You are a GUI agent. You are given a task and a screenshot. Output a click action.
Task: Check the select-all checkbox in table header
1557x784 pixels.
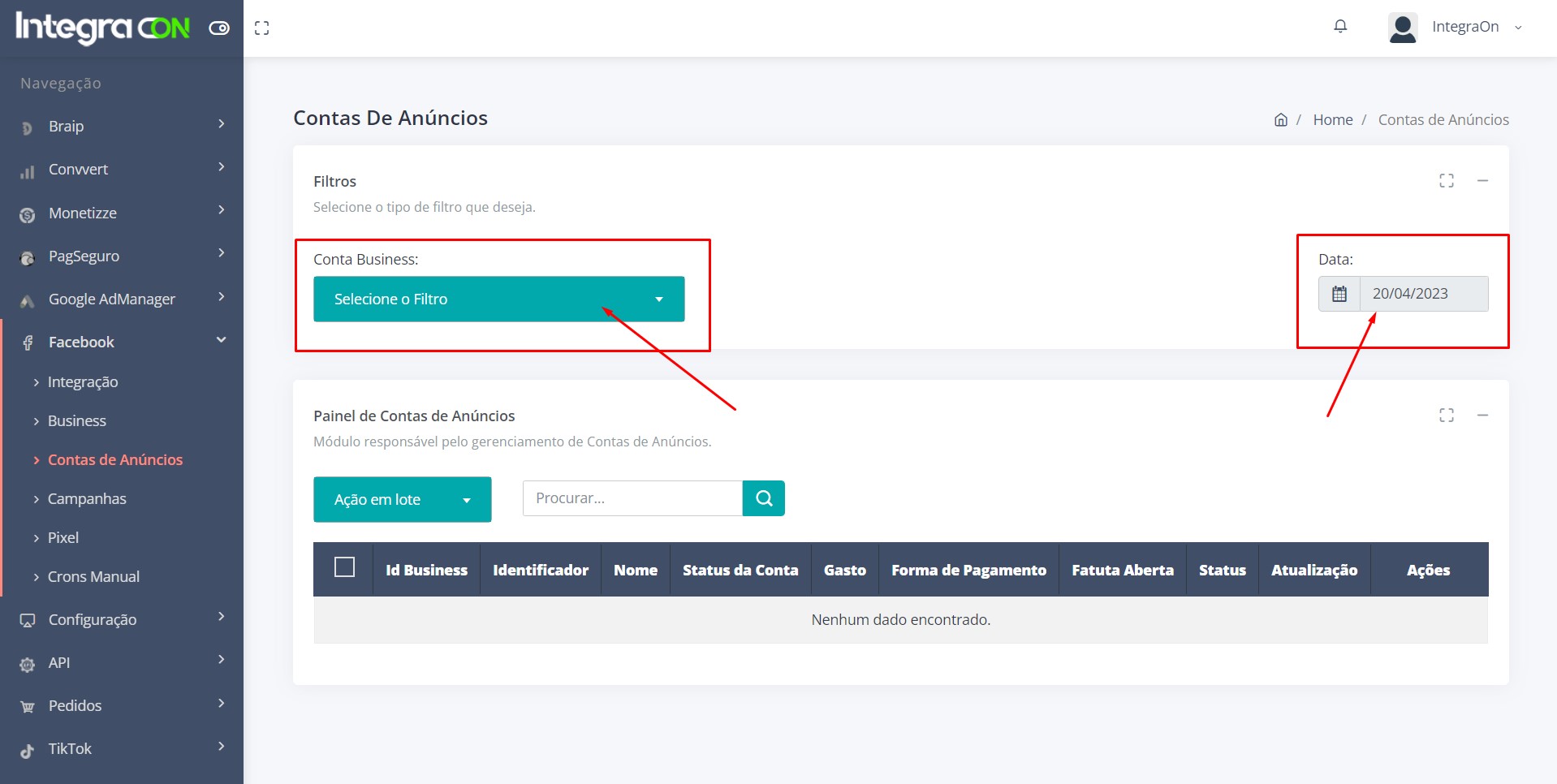click(344, 567)
